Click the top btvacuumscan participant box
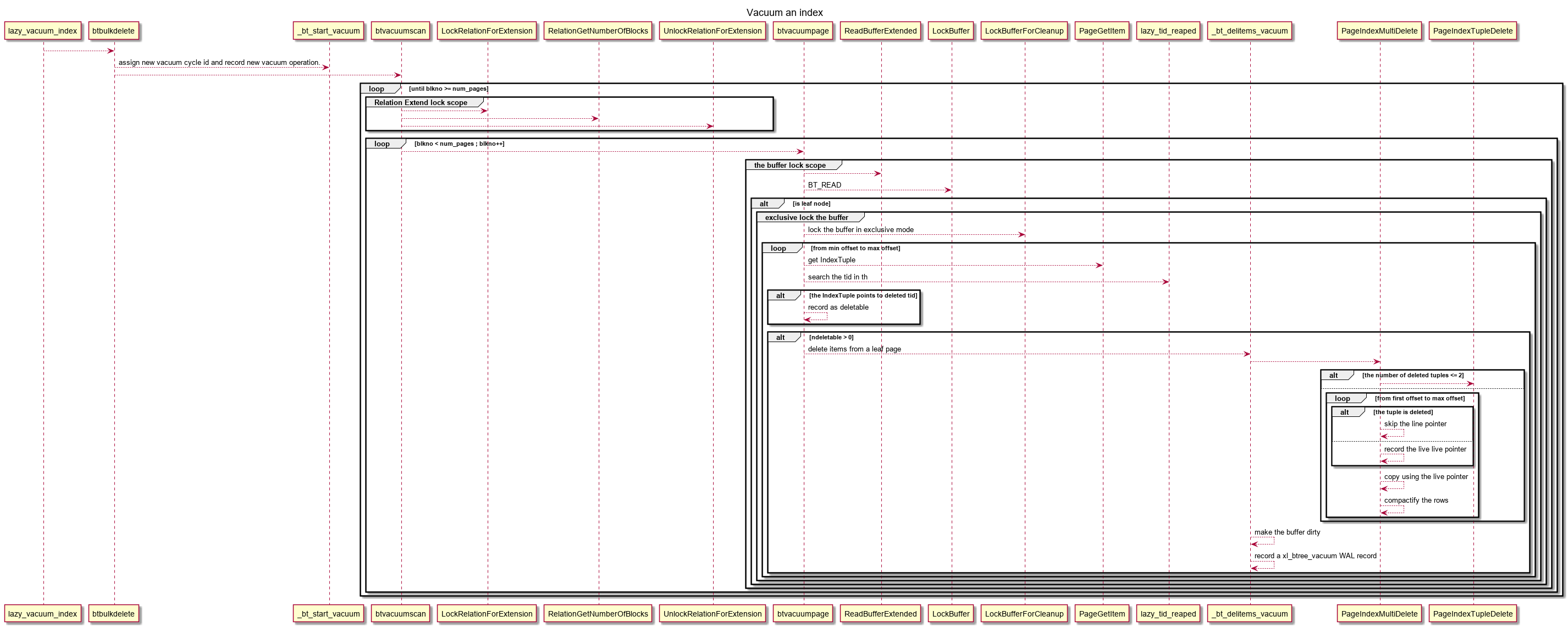Viewport: 1568px width, 627px height. (400, 31)
